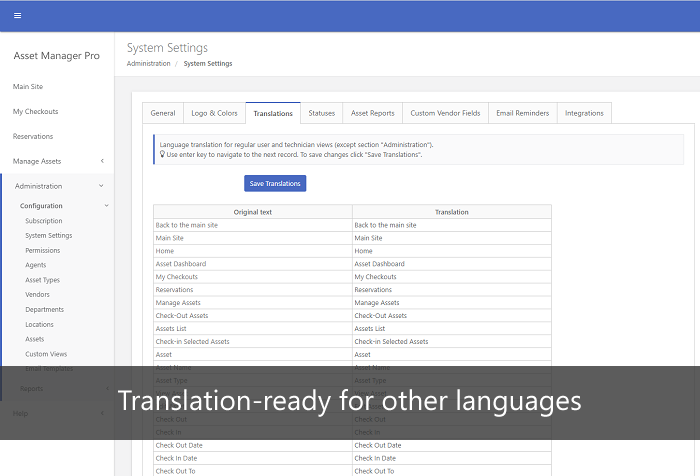The height and width of the screenshot is (476, 700).
Task: Edit the My Checkouts translation field
Action: (x=452, y=277)
